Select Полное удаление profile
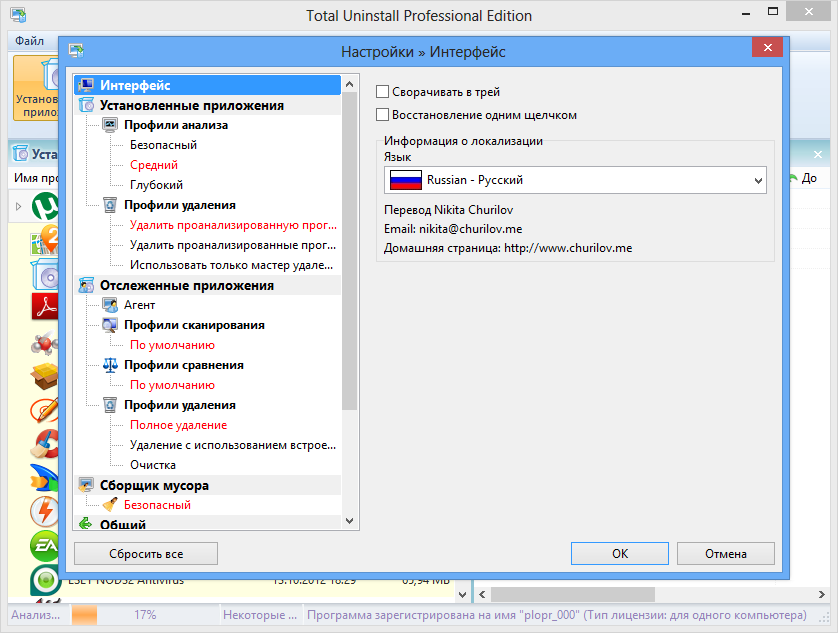The width and height of the screenshot is (838, 633). pyautogui.click(x=179, y=425)
